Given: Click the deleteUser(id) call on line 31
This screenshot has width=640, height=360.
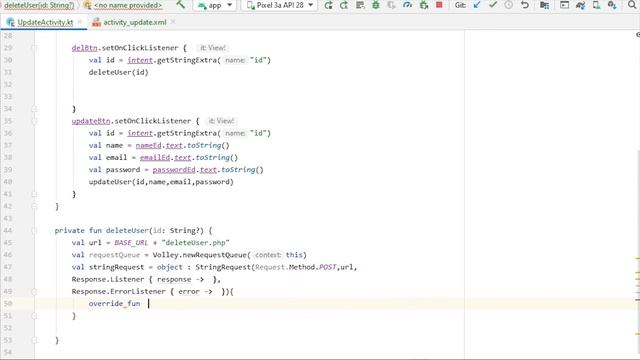Looking at the screenshot, I should (x=118, y=72).
